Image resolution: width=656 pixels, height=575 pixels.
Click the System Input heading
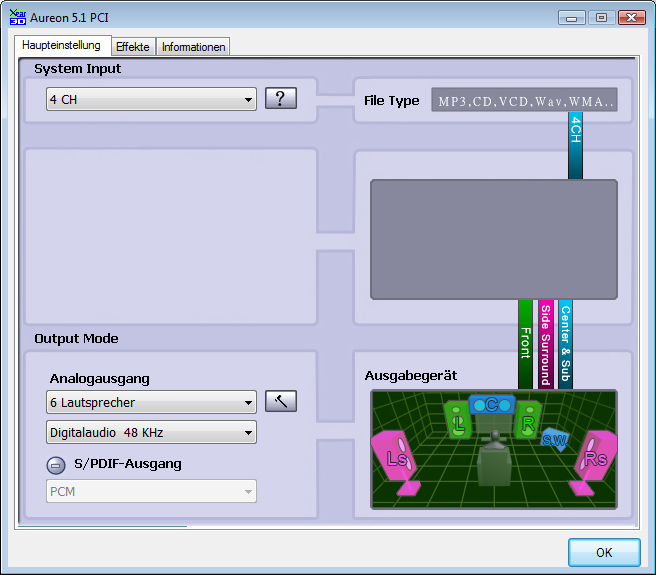[77, 69]
